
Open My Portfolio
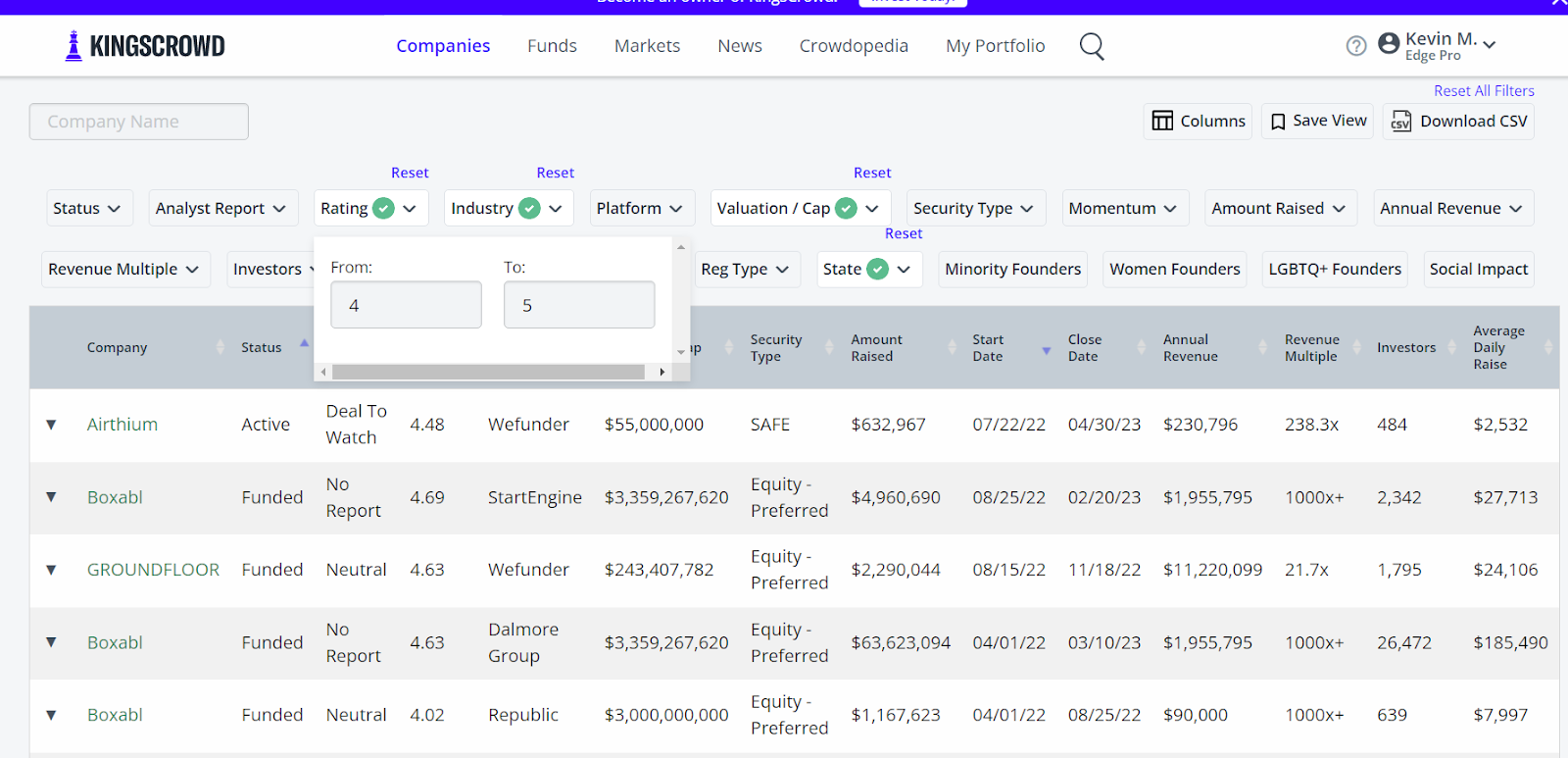(x=996, y=46)
